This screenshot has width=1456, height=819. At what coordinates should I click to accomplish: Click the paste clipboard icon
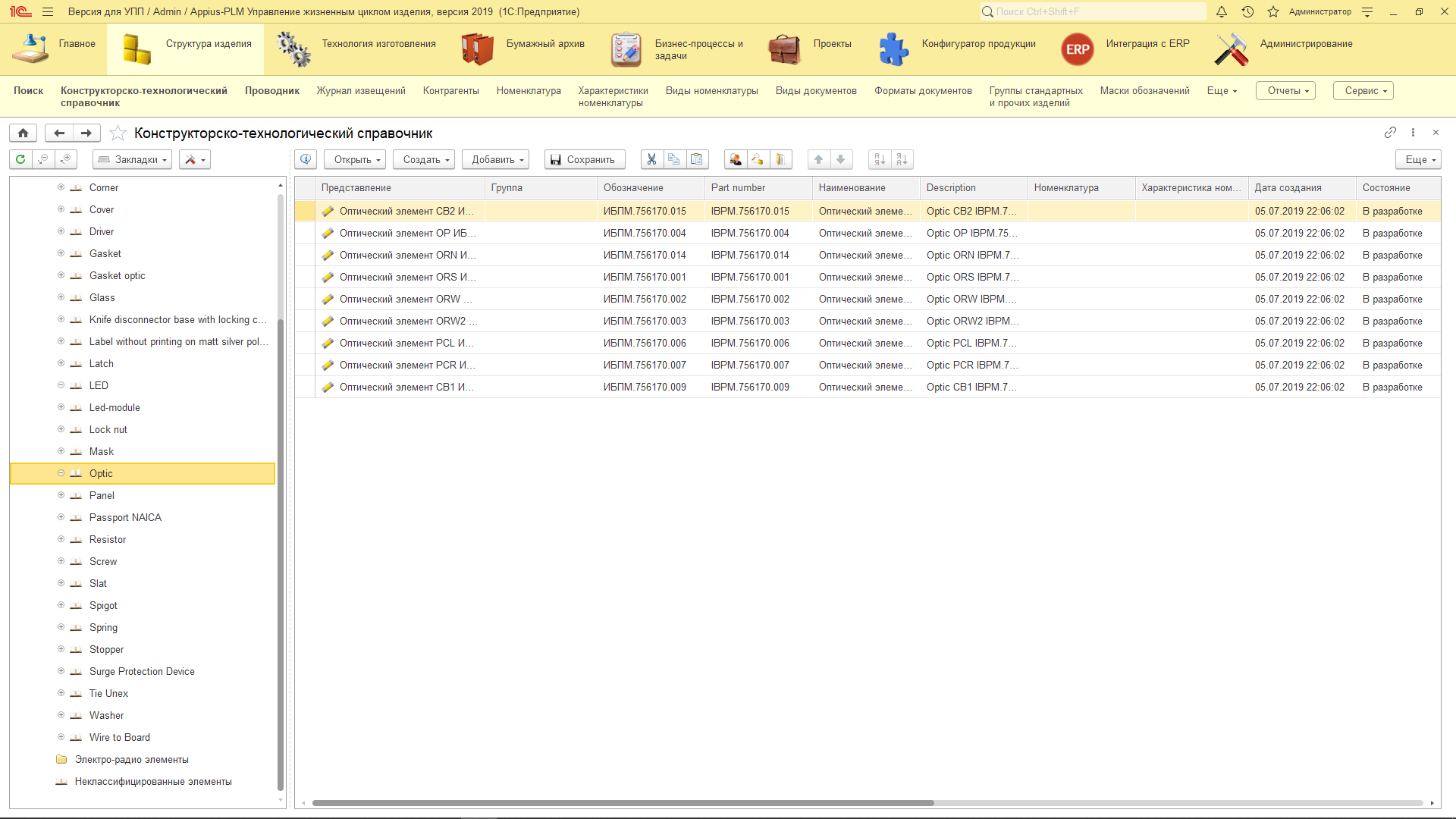(x=696, y=159)
